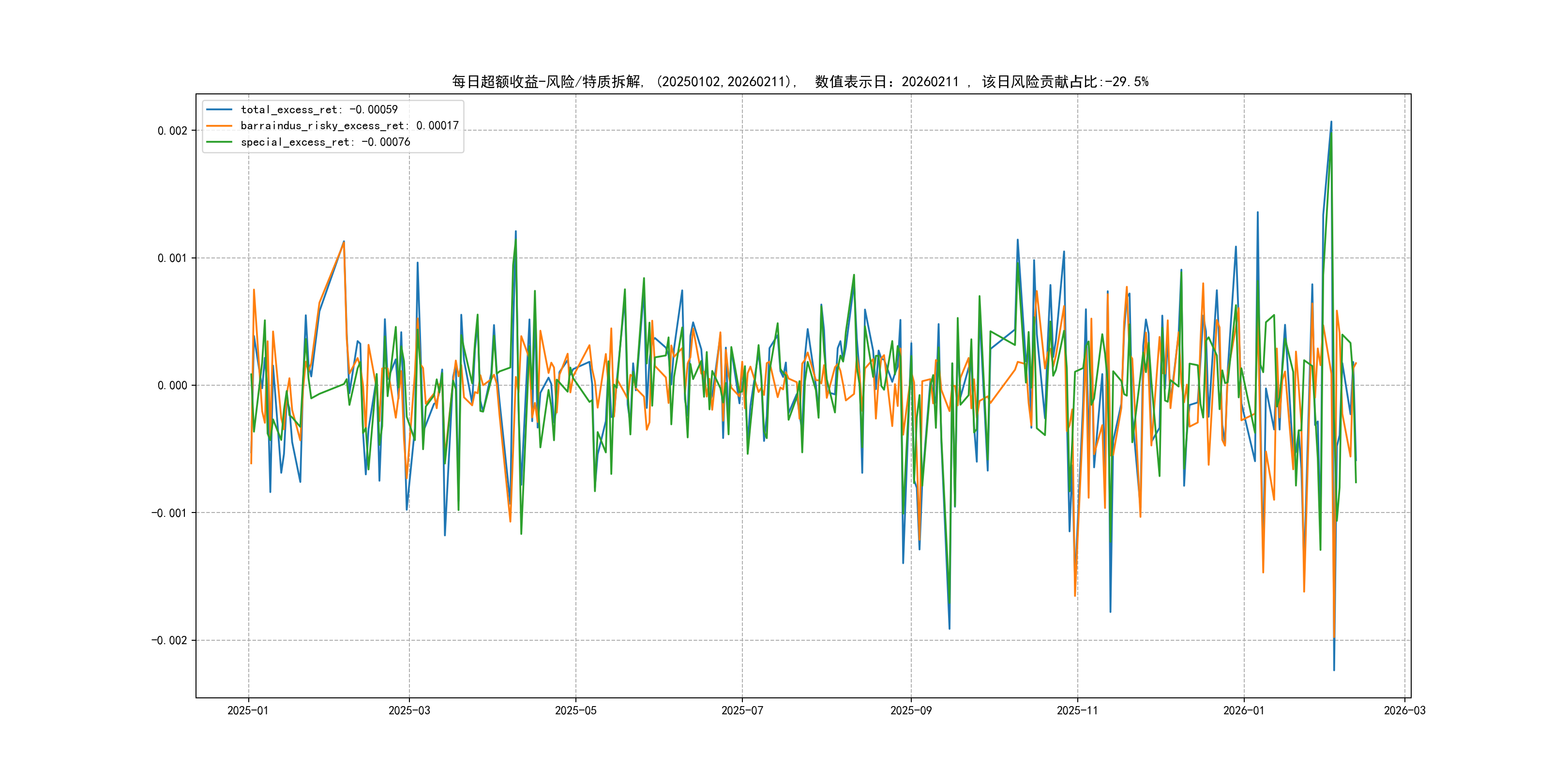Click the 2025-07 x-axis tick label
The height and width of the screenshot is (784, 1568).
(742, 710)
